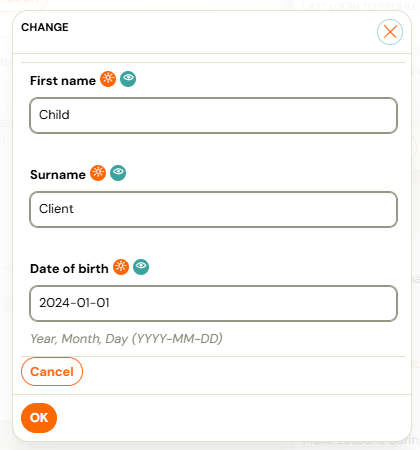Confirm the changes with OK
This screenshot has height=450, width=420.
[39, 418]
